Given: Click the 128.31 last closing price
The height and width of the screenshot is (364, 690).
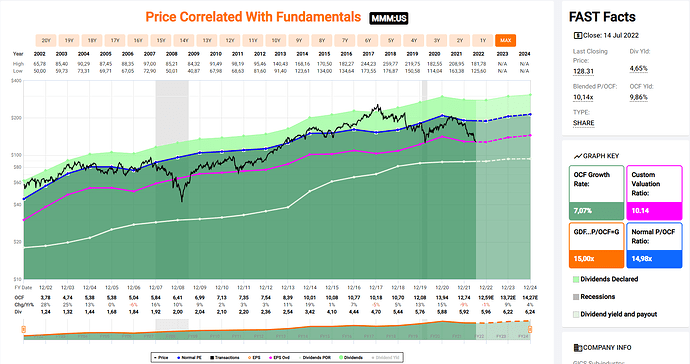Looking at the screenshot, I should pyautogui.click(x=583, y=71).
